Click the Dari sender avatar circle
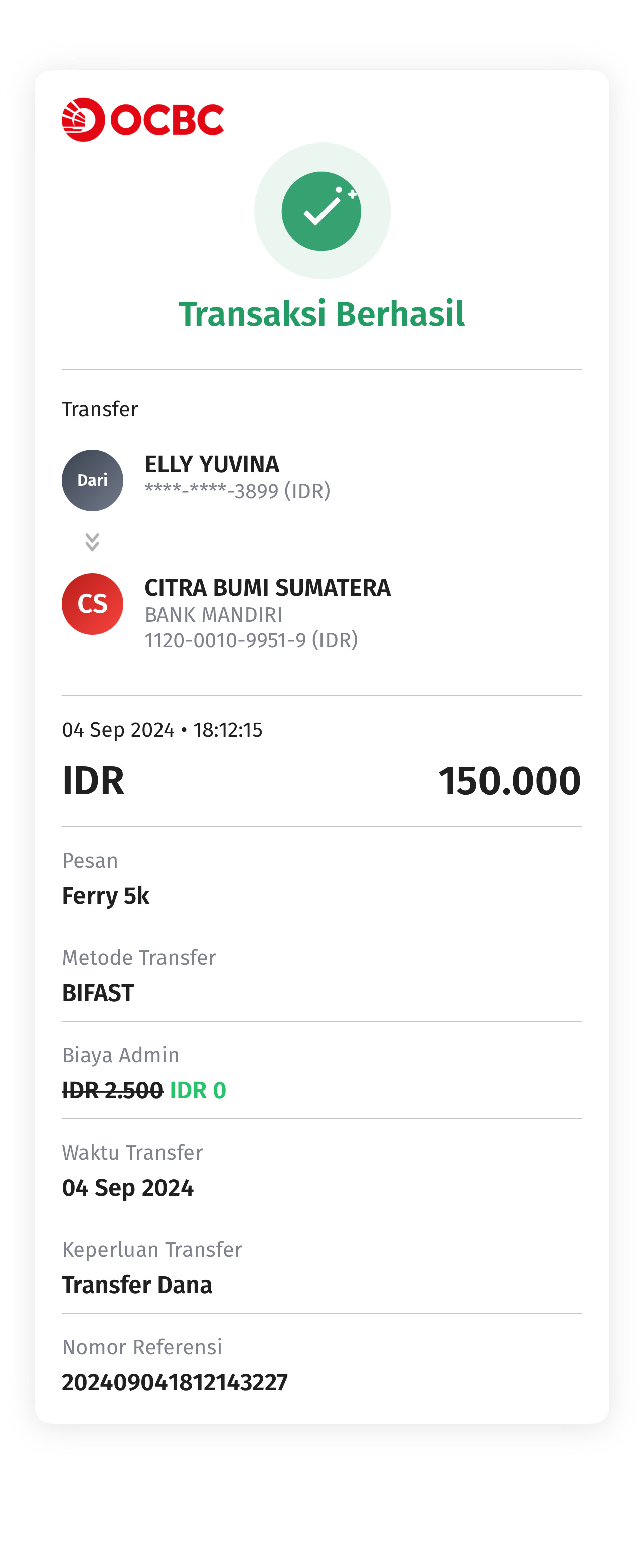 pyautogui.click(x=92, y=480)
